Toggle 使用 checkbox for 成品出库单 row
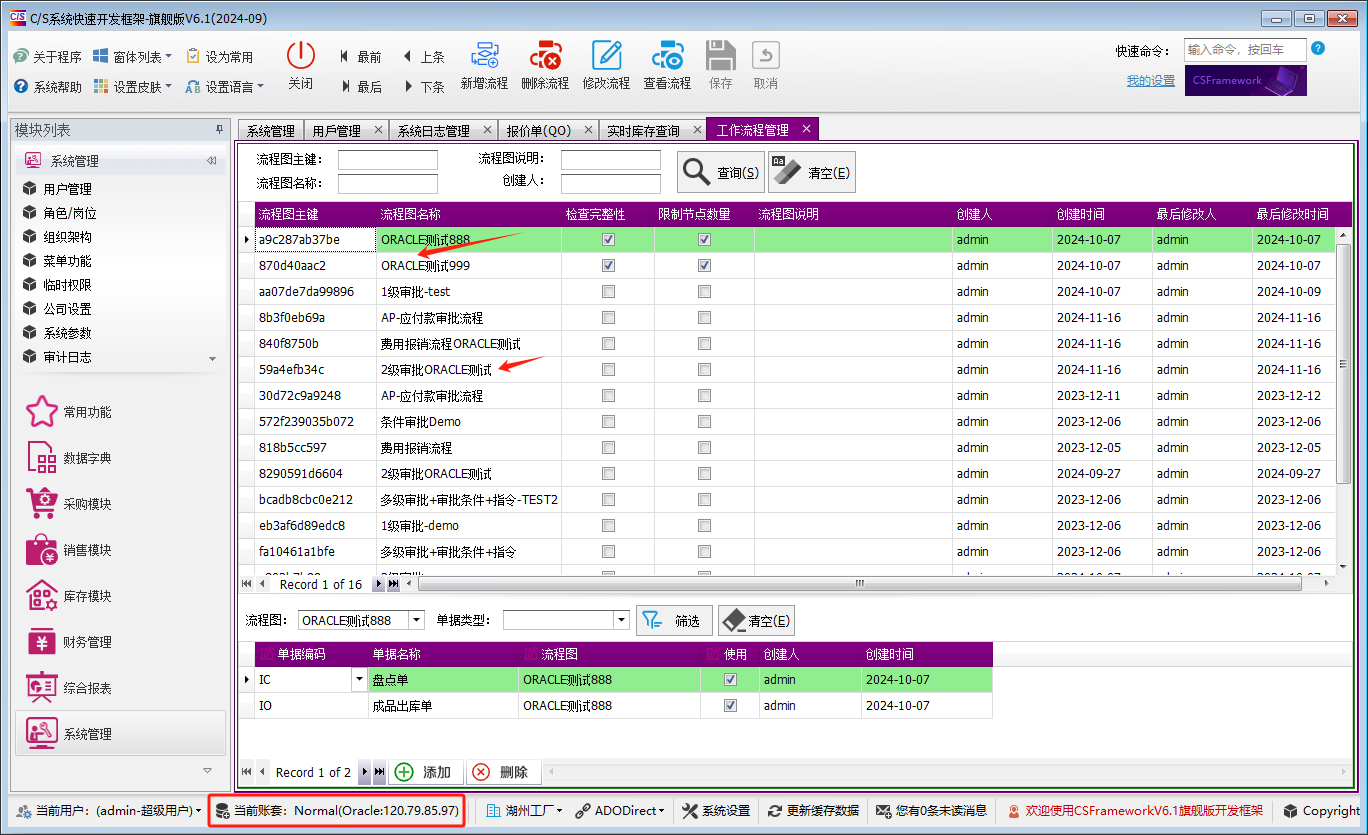The image size is (1368, 835). point(730,706)
